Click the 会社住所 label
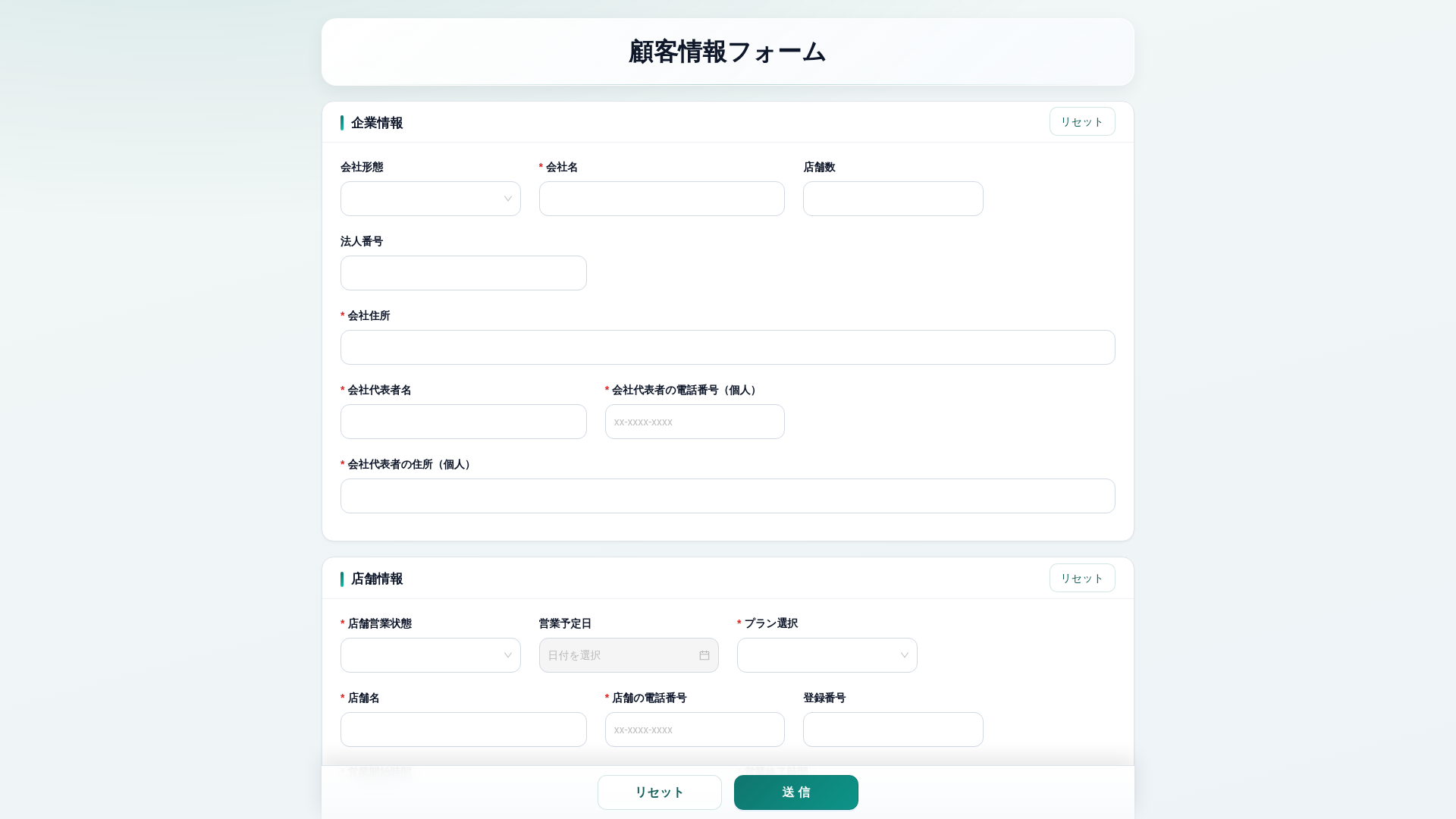This screenshot has height=819, width=1456. coord(369,315)
